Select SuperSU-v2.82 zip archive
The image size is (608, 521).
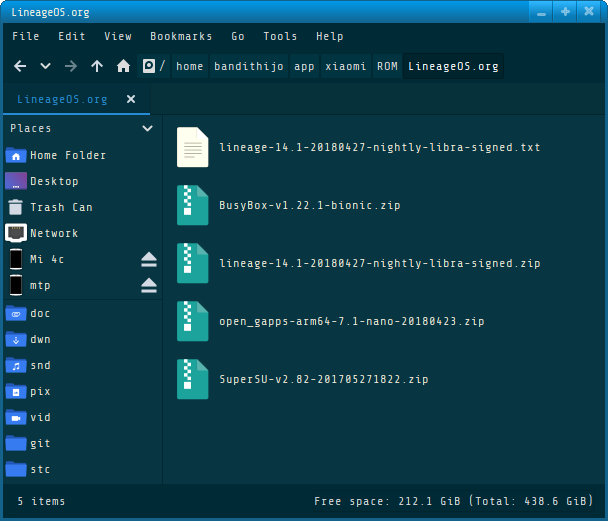point(323,380)
